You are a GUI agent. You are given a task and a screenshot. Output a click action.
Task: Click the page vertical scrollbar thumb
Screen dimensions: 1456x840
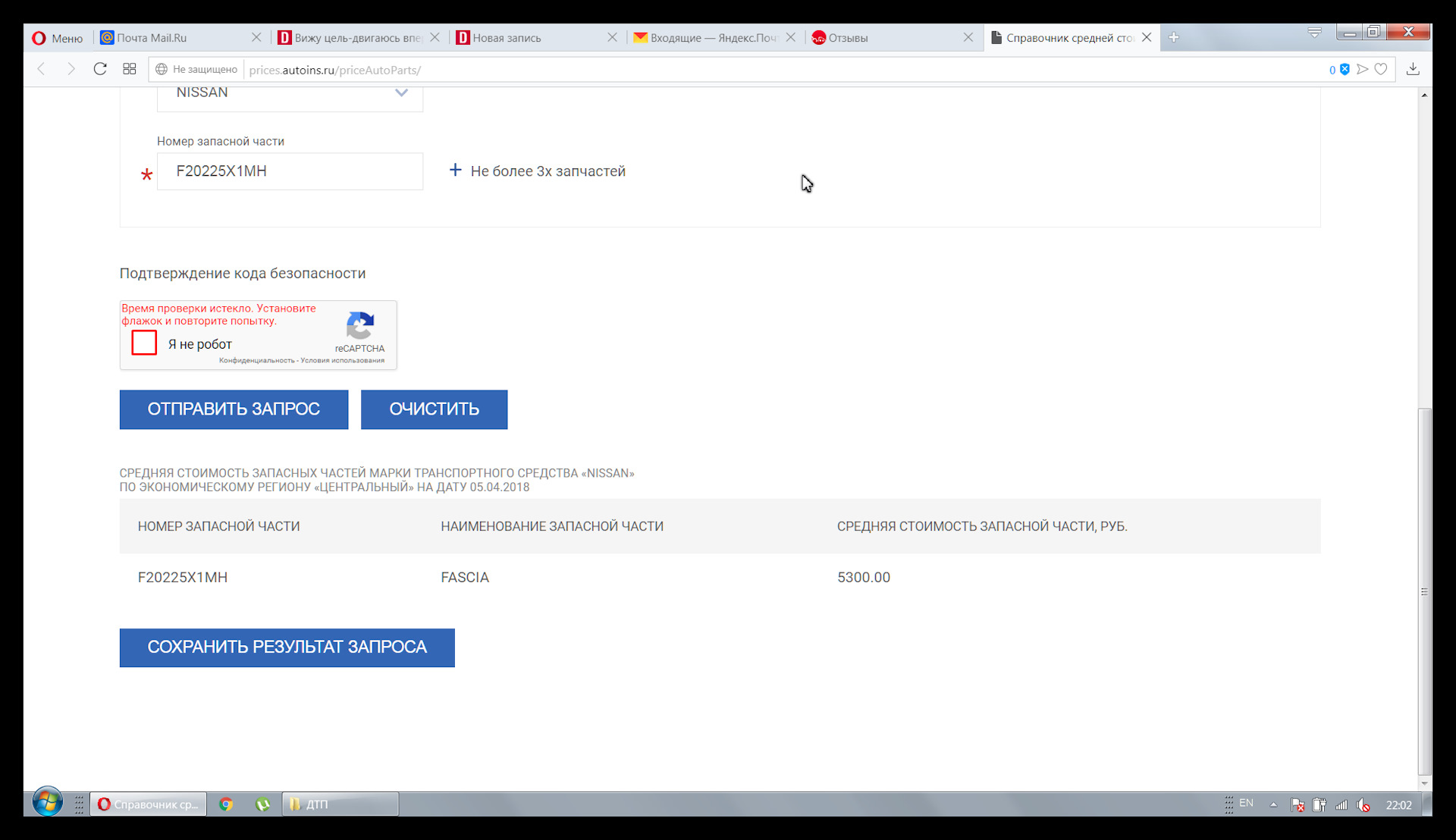[x=1425, y=591]
